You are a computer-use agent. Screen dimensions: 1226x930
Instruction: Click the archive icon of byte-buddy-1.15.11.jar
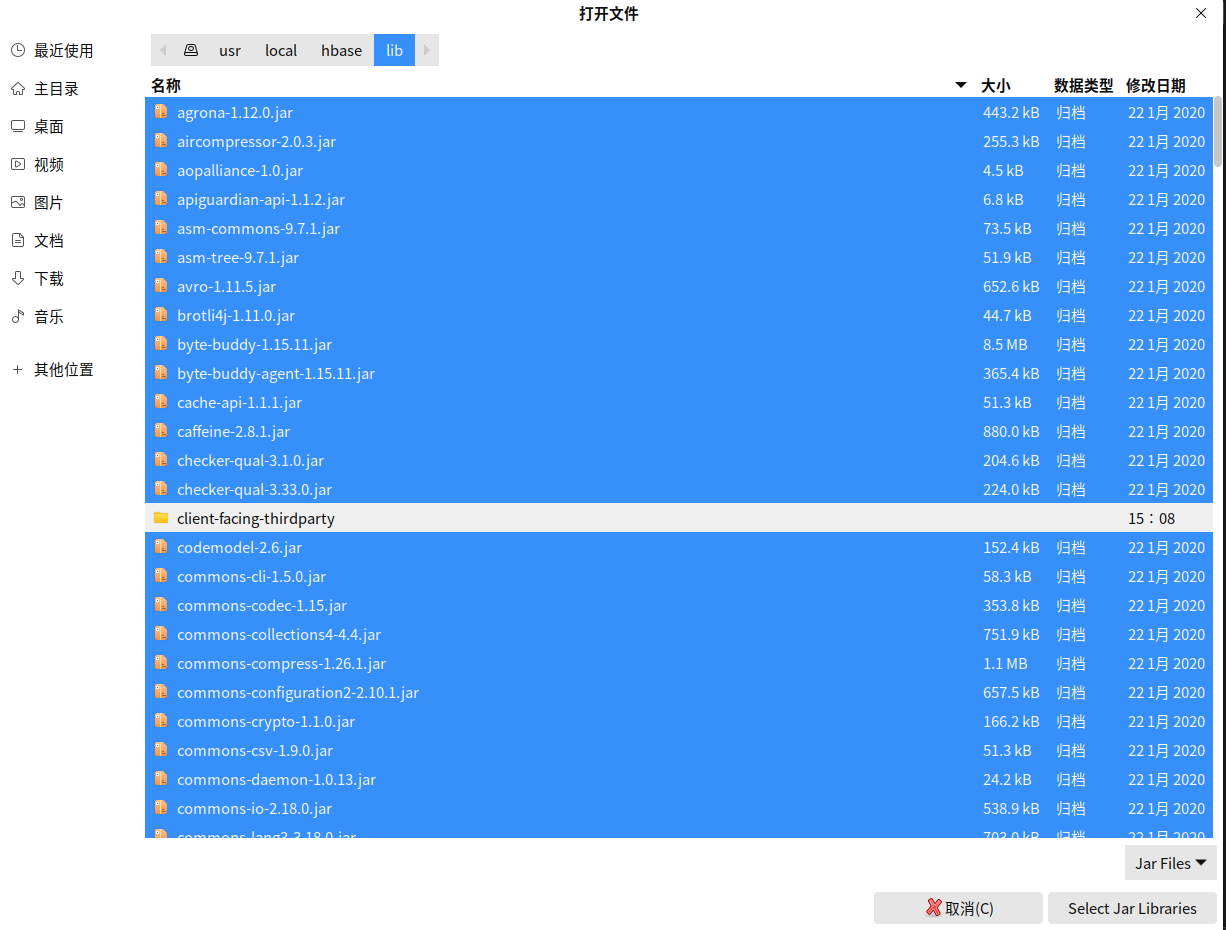161,344
